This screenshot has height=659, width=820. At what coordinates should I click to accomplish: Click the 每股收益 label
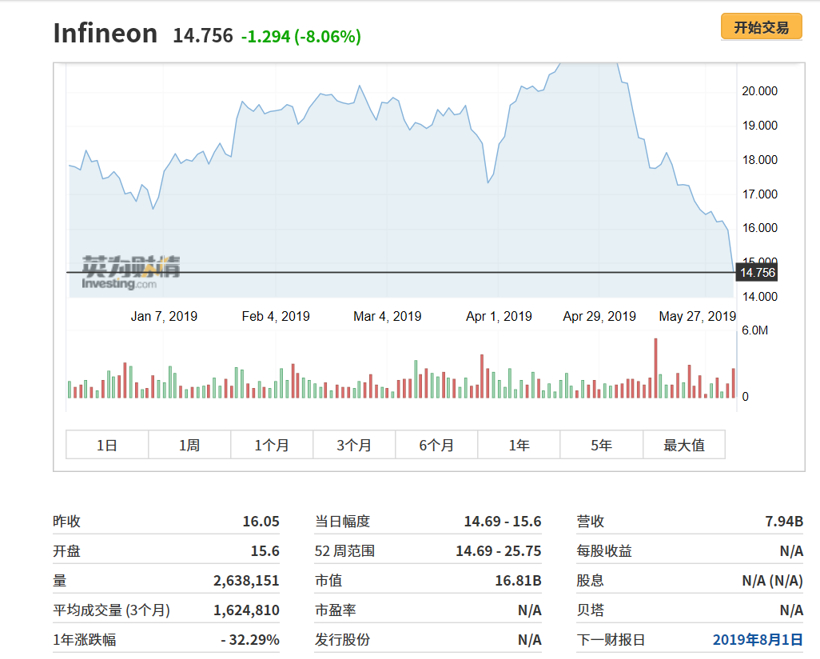click(604, 551)
